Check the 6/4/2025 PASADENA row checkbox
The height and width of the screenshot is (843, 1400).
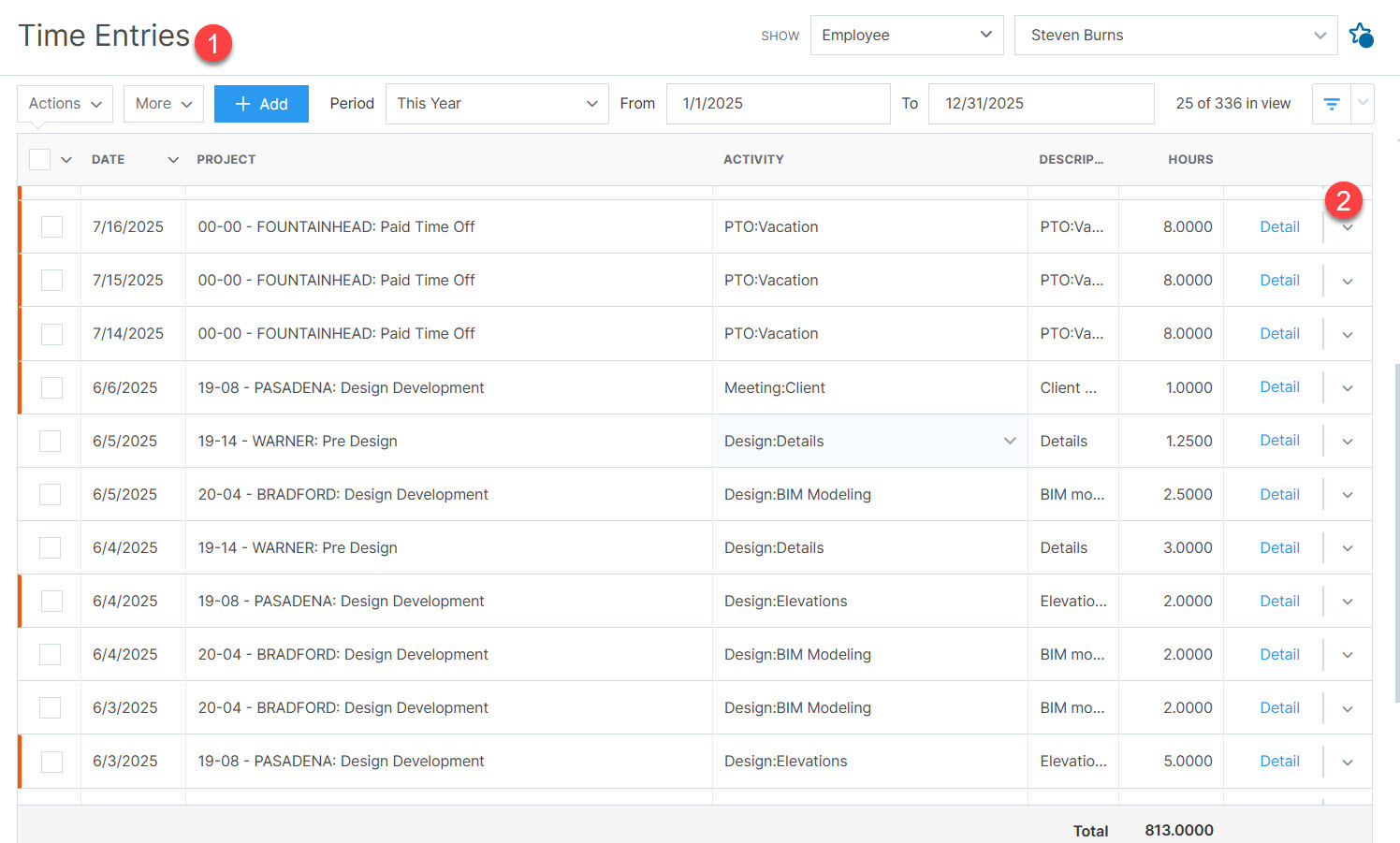[51, 601]
